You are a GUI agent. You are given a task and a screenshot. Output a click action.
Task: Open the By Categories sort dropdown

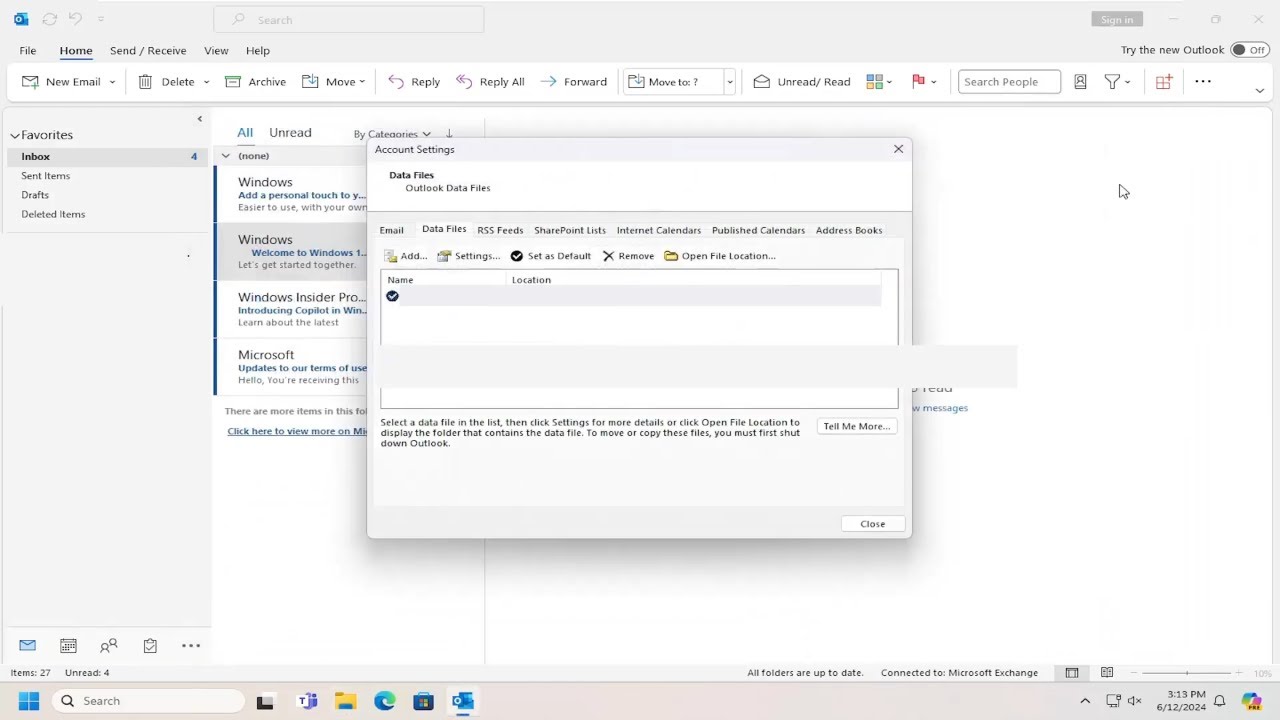pos(392,134)
